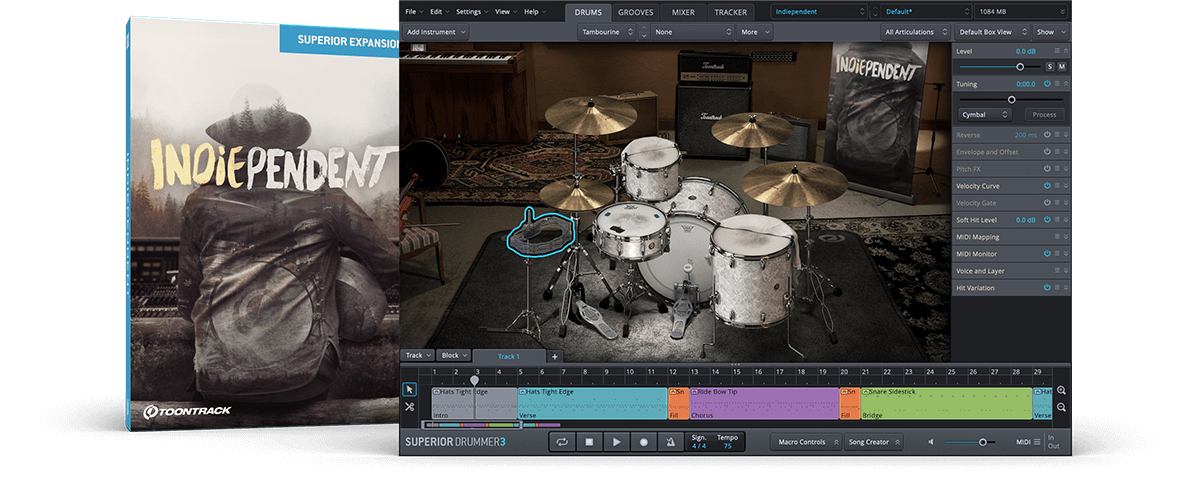Enable the Velocity Curve power toggle
The image size is (1200, 488).
click(x=1047, y=186)
